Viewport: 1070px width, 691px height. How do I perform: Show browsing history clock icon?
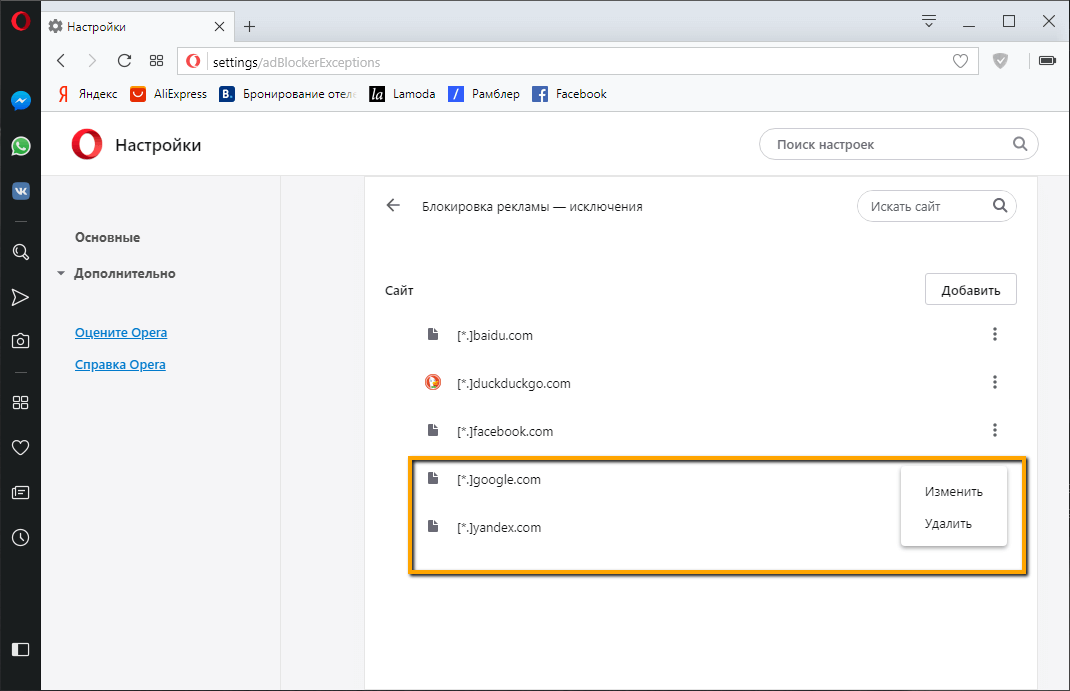pos(20,538)
